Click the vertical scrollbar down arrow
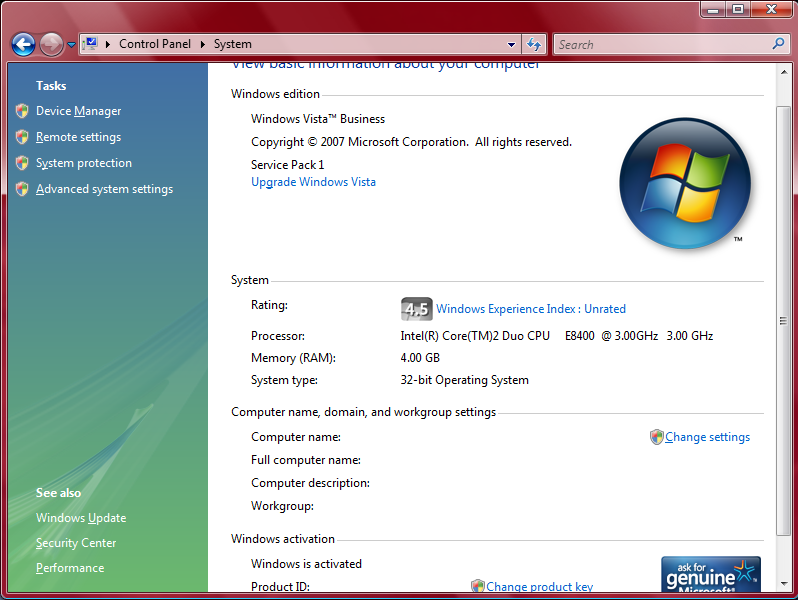This screenshot has height=600, width=798. click(x=783, y=580)
